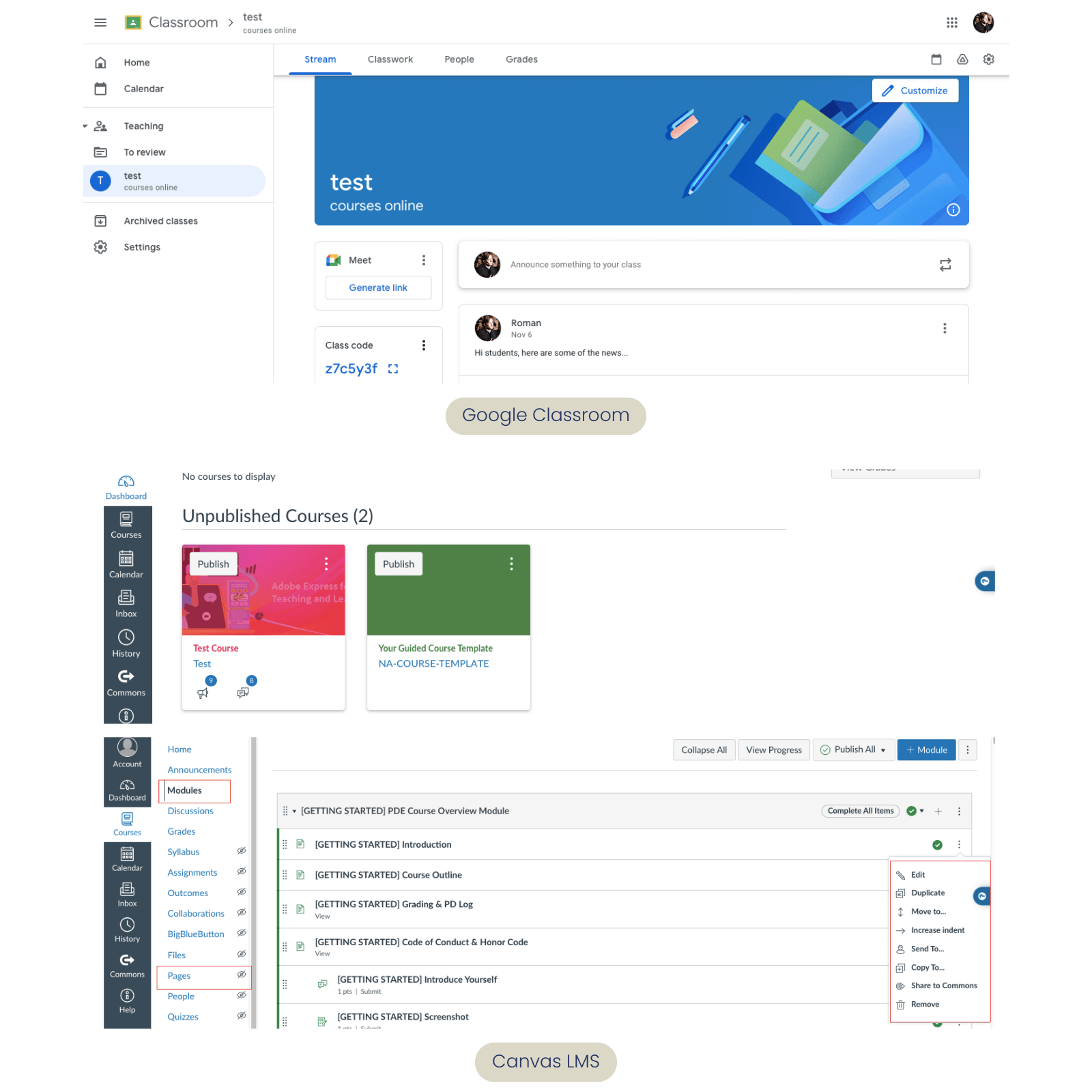Toggle hidden eye icon next to Quizzes

[241, 1016]
